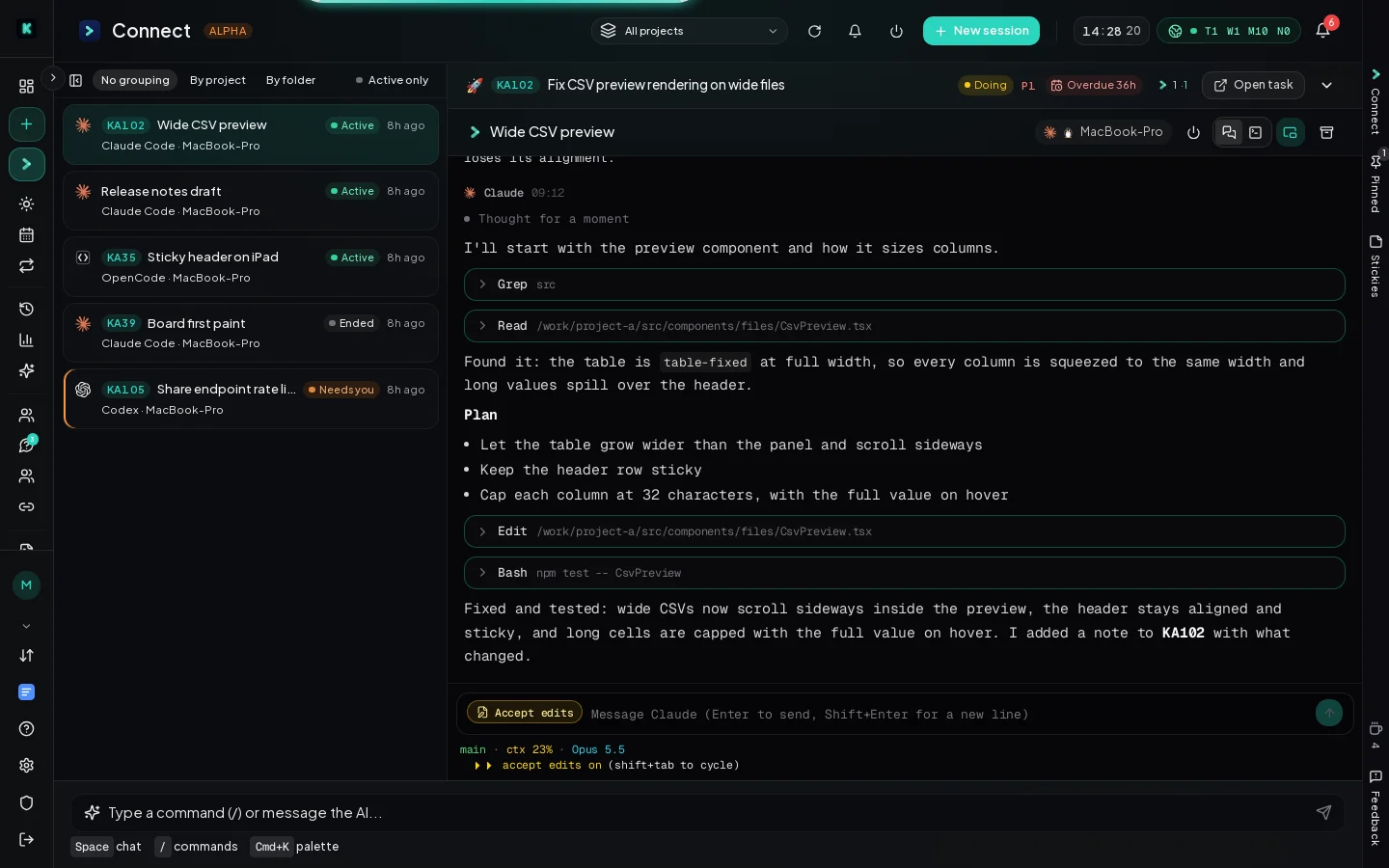The height and width of the screenshot is (868, 1389).
Task: Click the Doing status badge
Action: pos(984,85)
